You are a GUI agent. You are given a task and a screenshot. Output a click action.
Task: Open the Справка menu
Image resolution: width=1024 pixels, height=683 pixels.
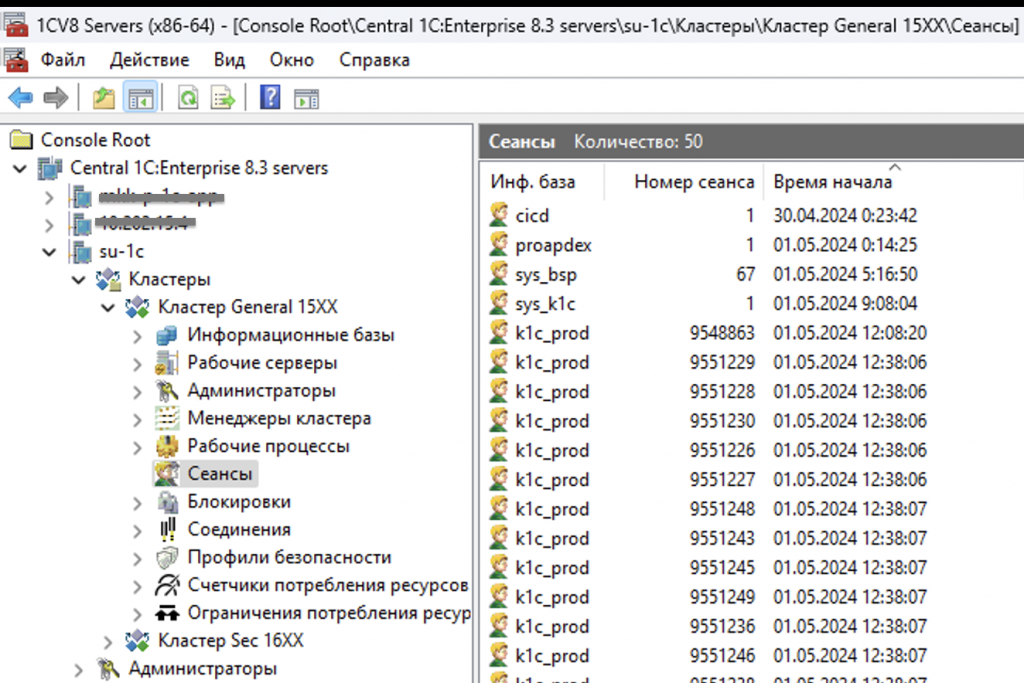tap(374, 60)
